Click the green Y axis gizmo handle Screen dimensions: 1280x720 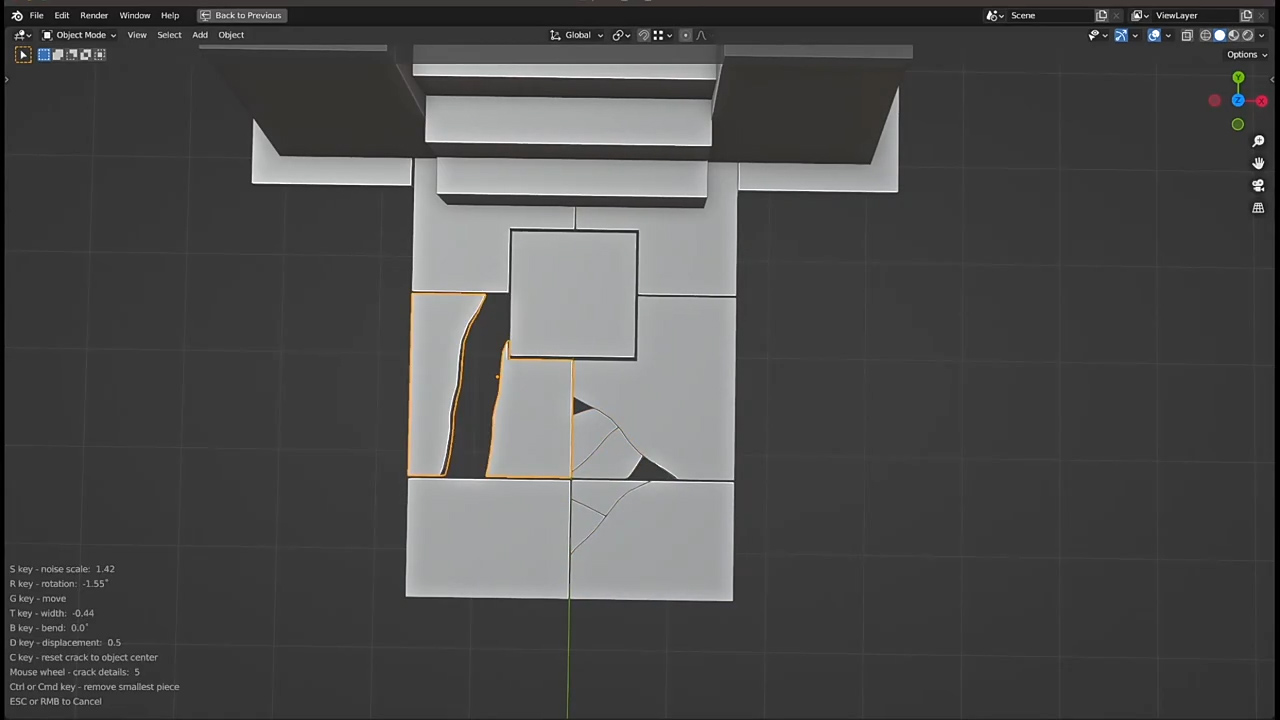click(x=1238, y=78)
